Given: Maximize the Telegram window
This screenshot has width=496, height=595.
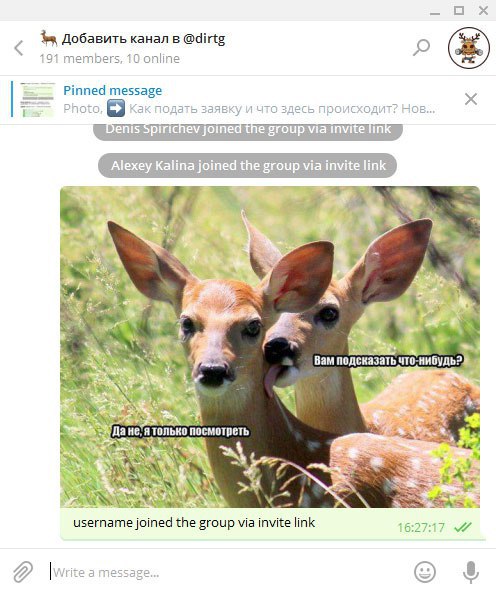Looking at the screenshot, I should (459, 10).
